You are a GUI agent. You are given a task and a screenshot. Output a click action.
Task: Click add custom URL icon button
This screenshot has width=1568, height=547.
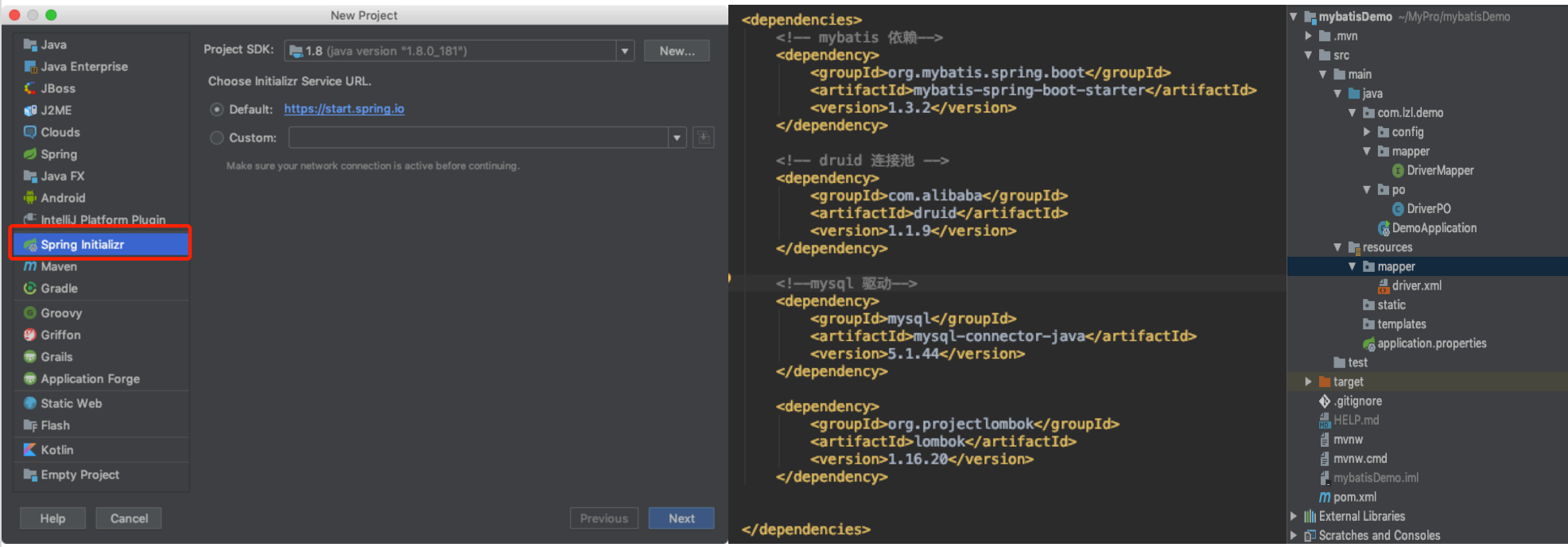704,138
